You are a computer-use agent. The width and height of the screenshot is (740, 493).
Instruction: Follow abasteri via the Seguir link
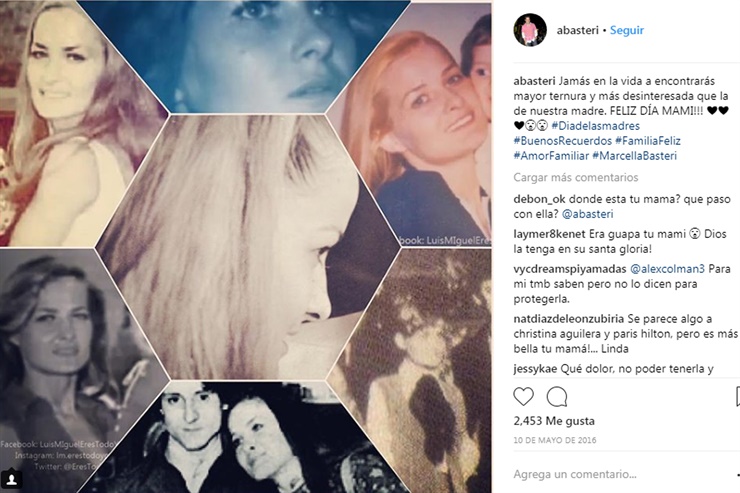coord(627,30)
